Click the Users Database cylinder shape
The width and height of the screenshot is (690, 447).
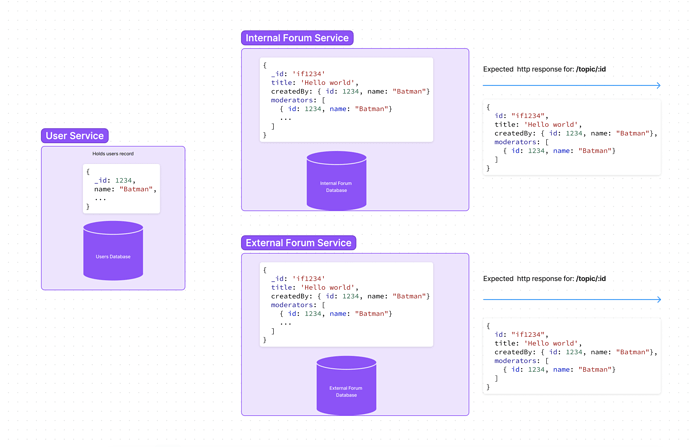pos(113,251)
